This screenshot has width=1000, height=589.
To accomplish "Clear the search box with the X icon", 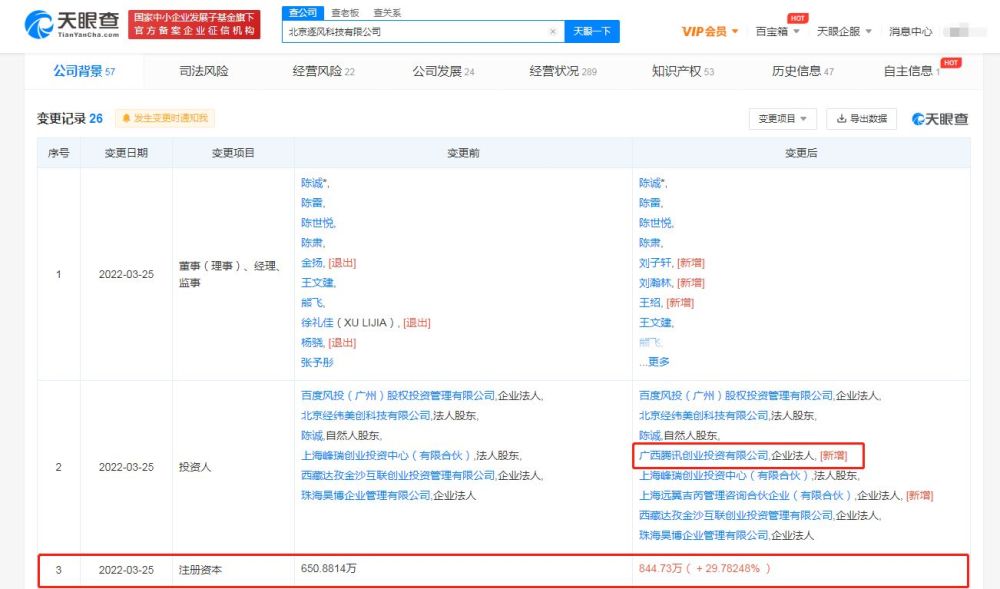I will coord(553,31).
